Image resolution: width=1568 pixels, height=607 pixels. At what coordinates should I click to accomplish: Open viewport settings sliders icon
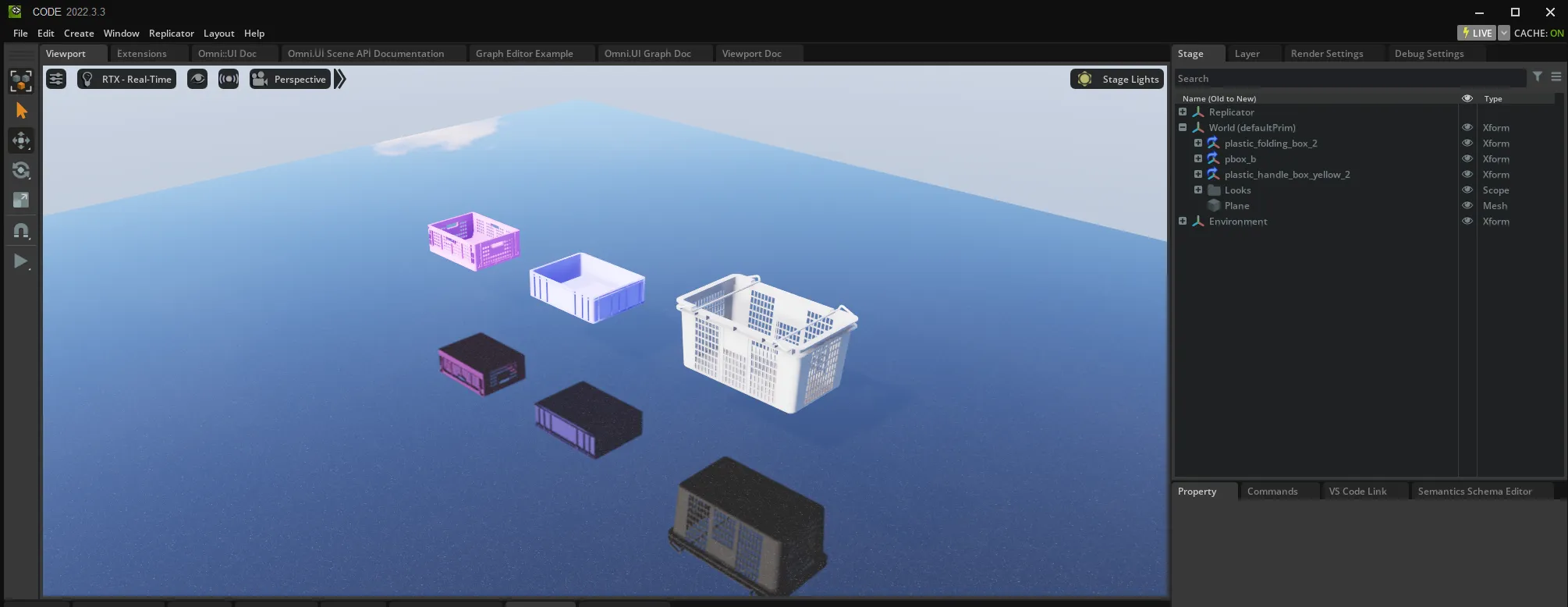tap(56, 79)
